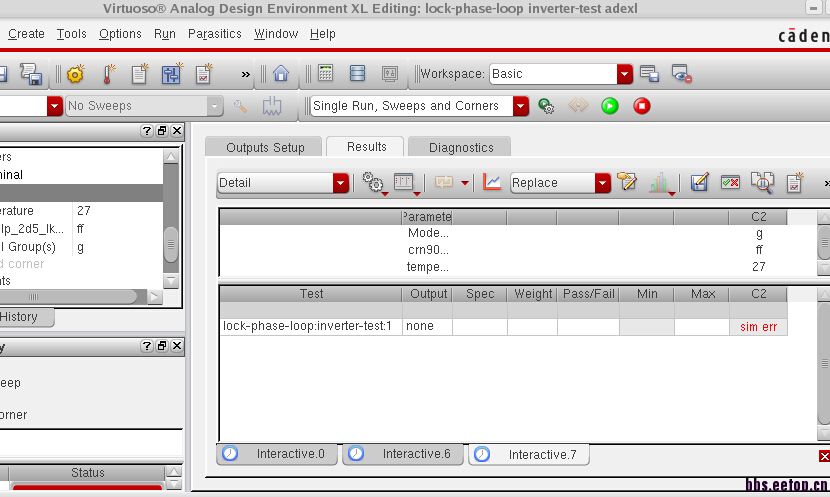
Task: Click the Weight column header
Action: point(533,294)
